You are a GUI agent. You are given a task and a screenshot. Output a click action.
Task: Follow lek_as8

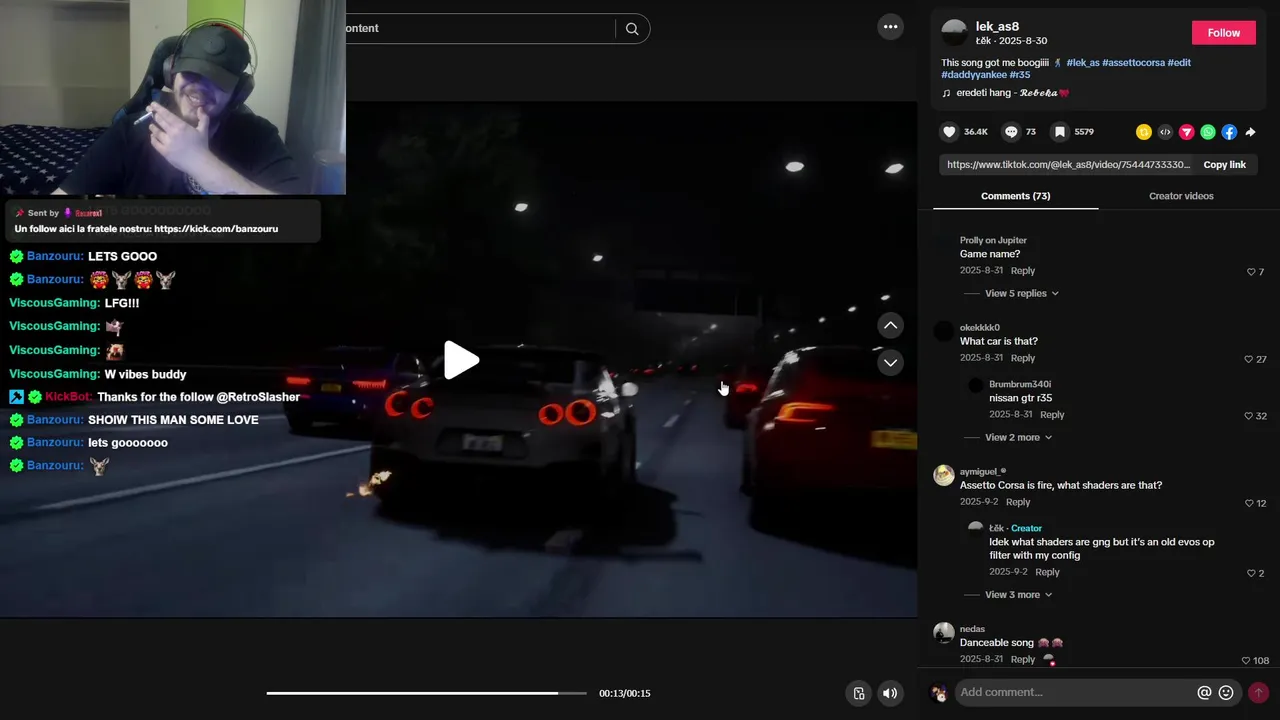(1223, 33)
